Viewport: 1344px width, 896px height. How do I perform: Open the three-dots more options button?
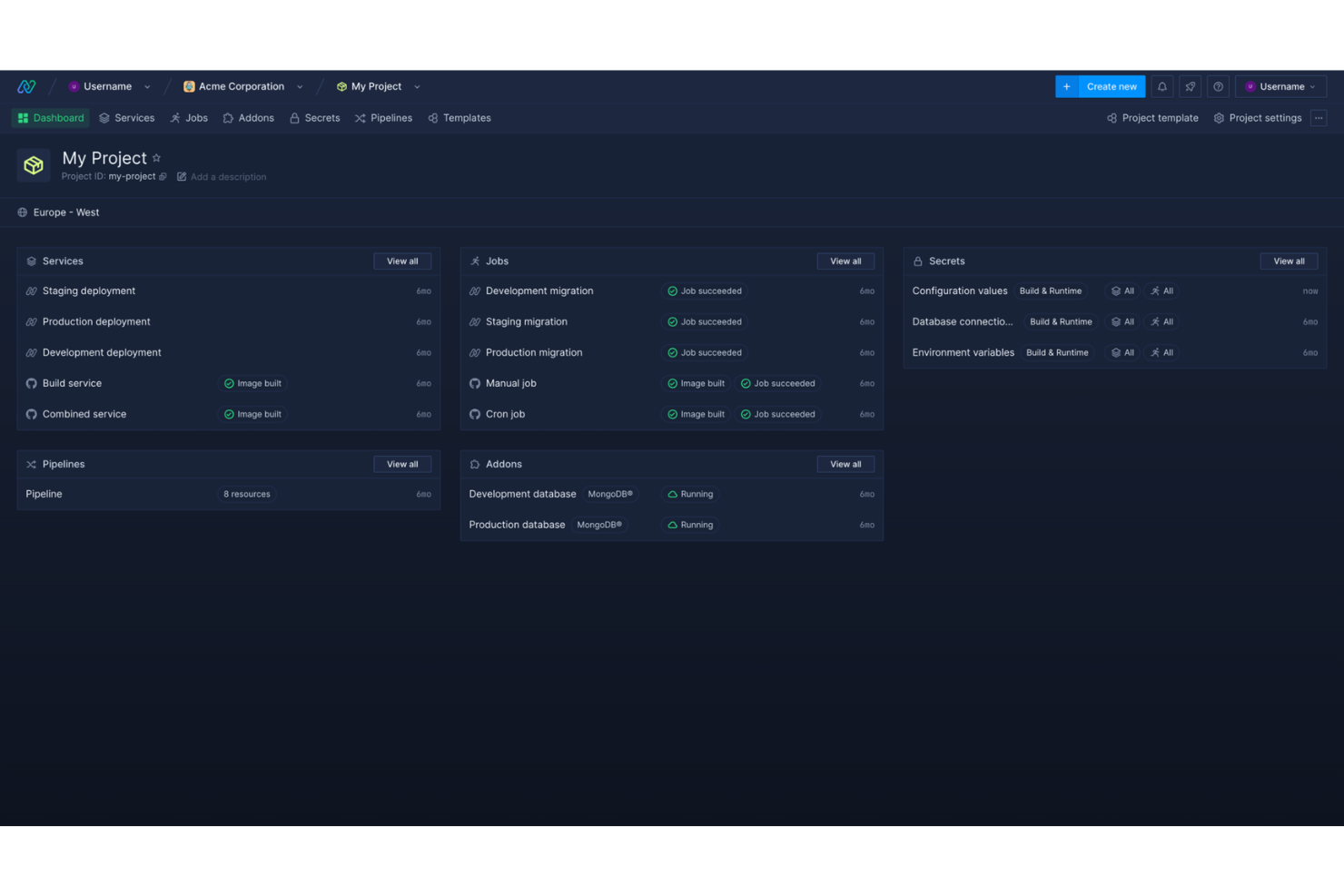(1319, 118)
